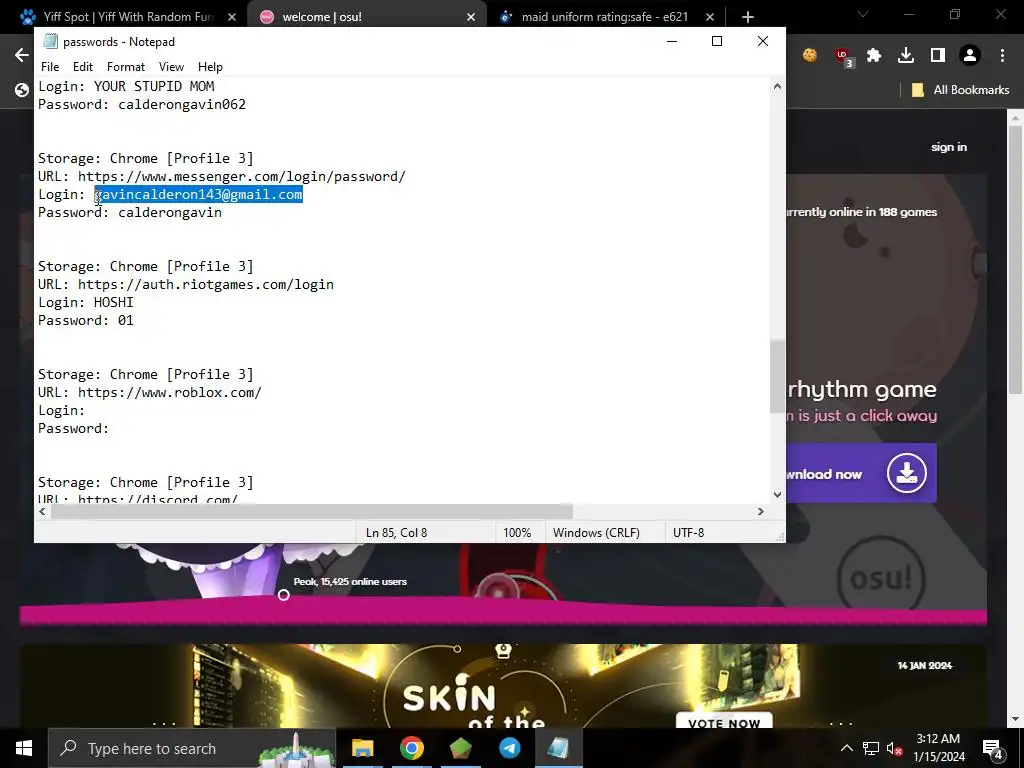Viewport: 1024px width, 768px height.
Task: Click Notepad's horizontal scrollbar thumb
Action: click(312, 511)
